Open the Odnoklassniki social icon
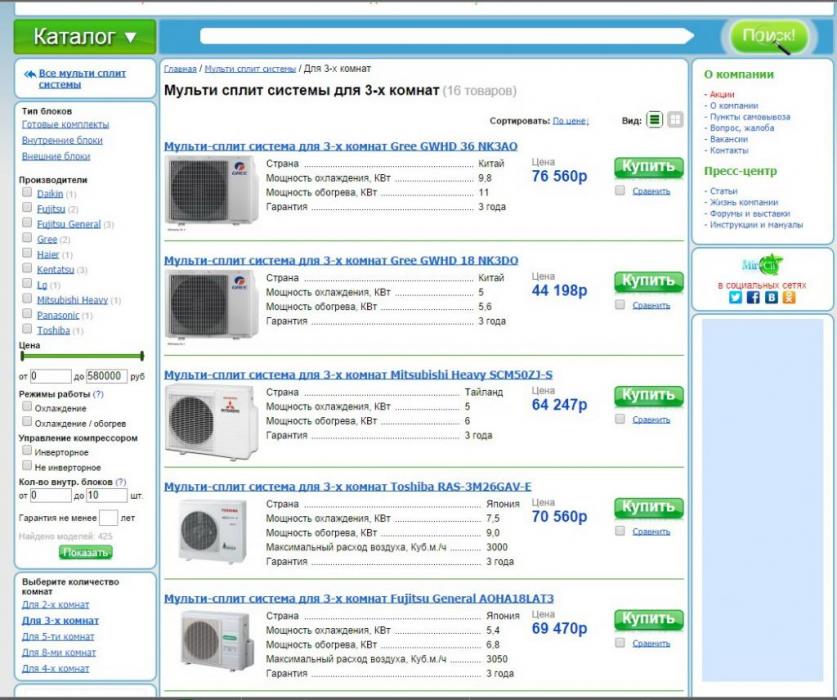 [x=788, y=297]
